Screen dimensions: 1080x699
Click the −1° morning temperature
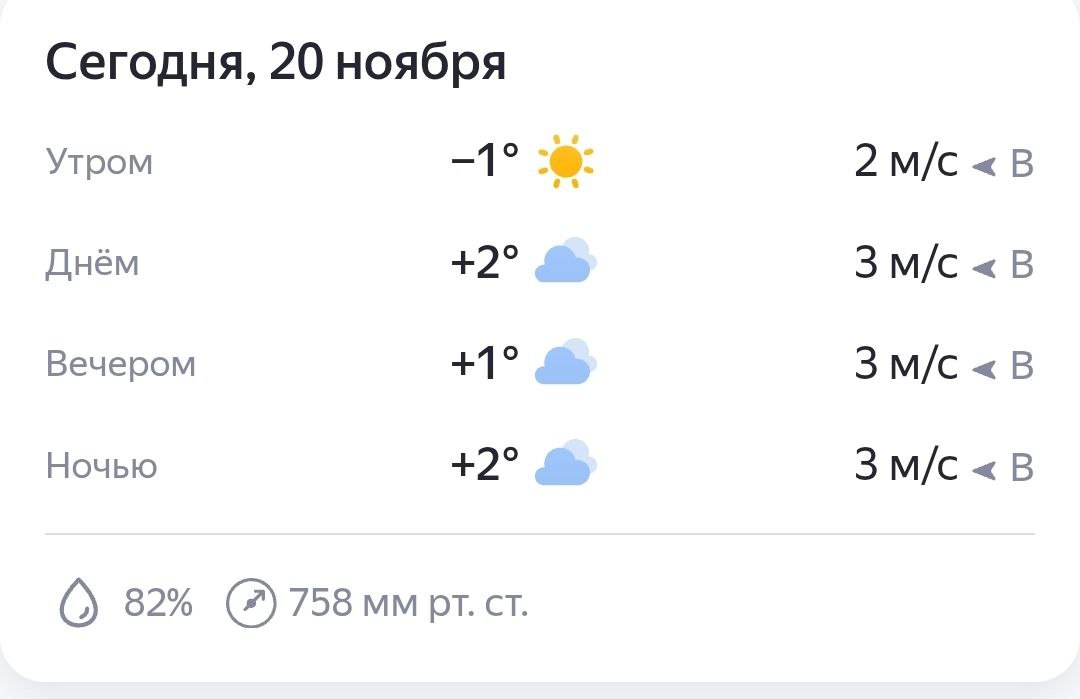coord(486,161)
